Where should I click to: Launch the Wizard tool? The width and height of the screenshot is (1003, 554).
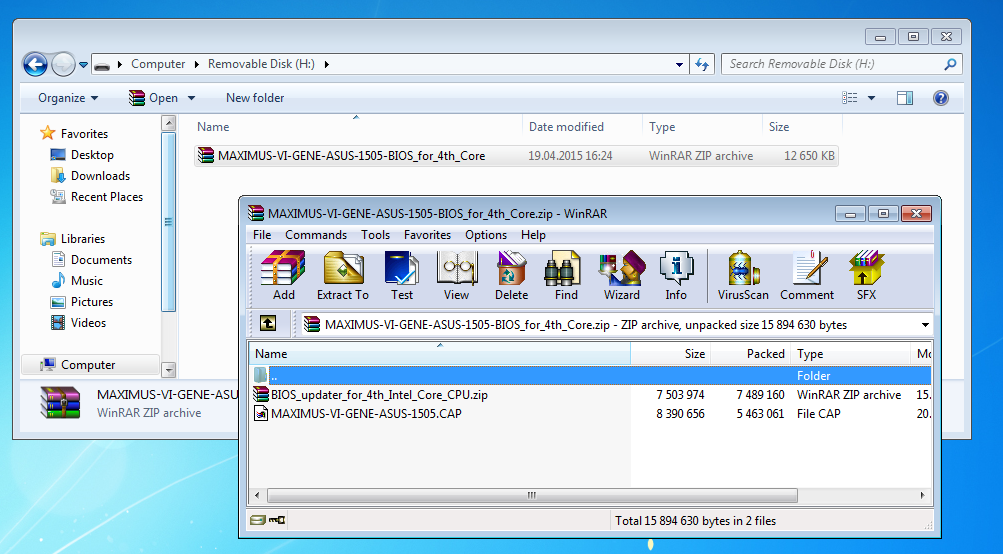point(622,275)
